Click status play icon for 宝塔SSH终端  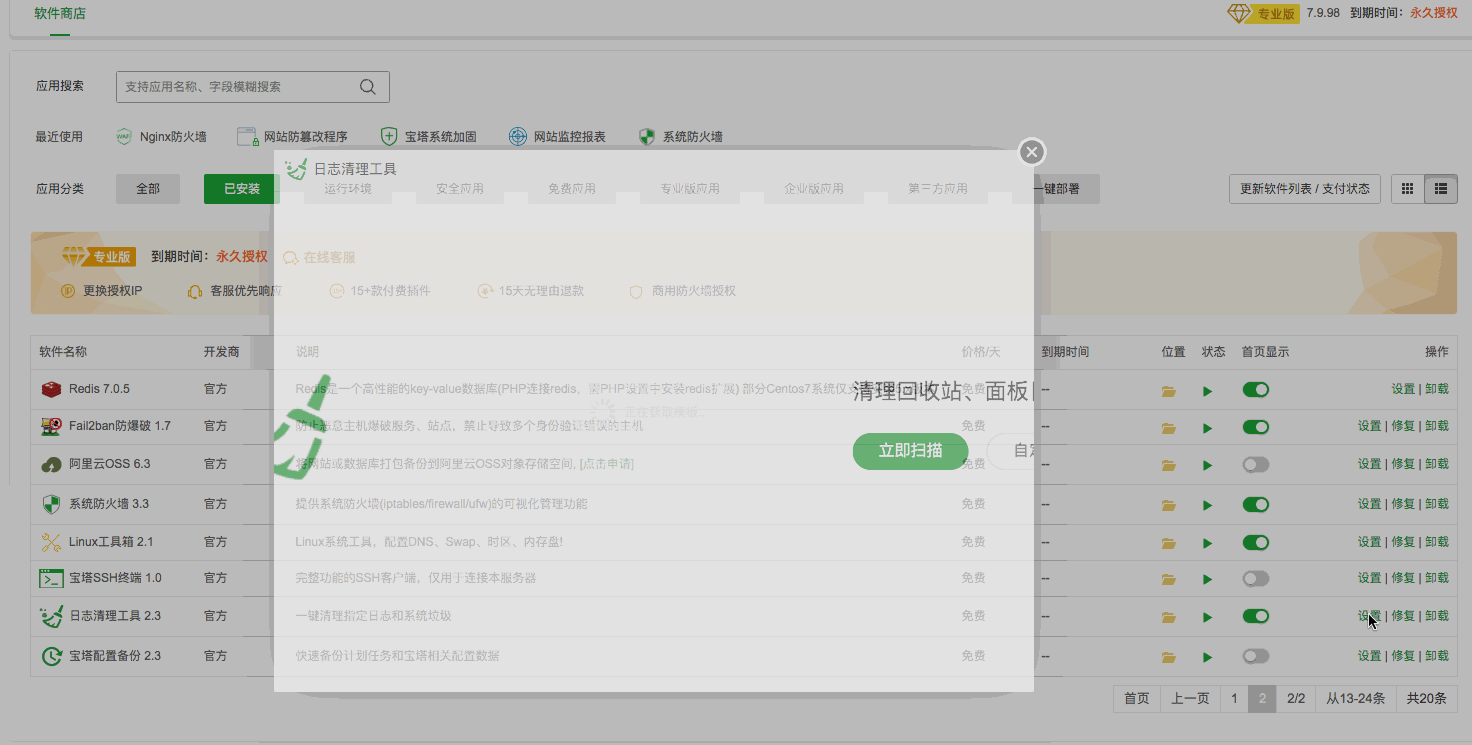tap(1208, 580)
